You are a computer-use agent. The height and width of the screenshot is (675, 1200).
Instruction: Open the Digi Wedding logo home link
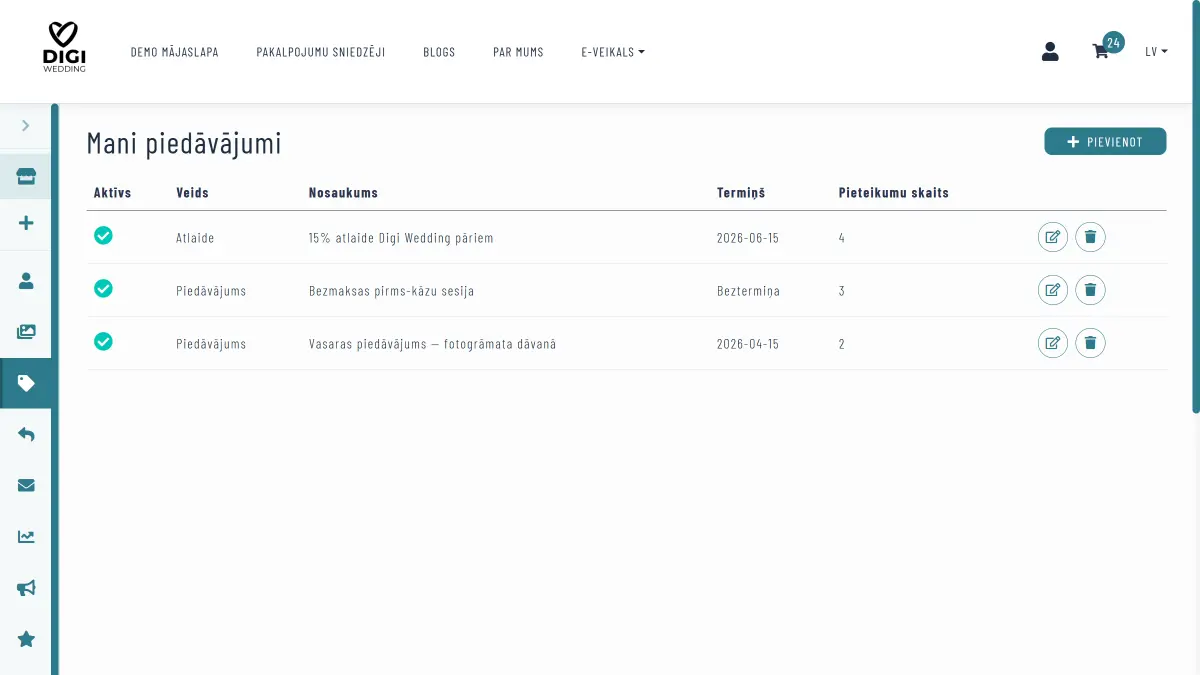64,47
